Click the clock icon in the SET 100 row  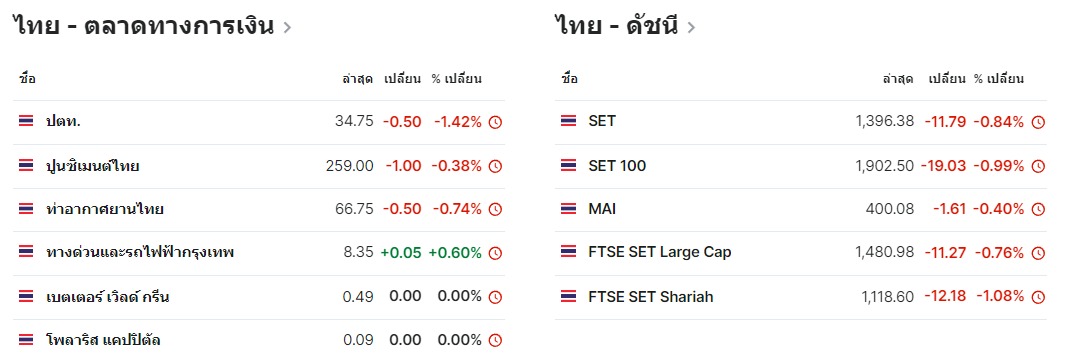coord(1038,166)
